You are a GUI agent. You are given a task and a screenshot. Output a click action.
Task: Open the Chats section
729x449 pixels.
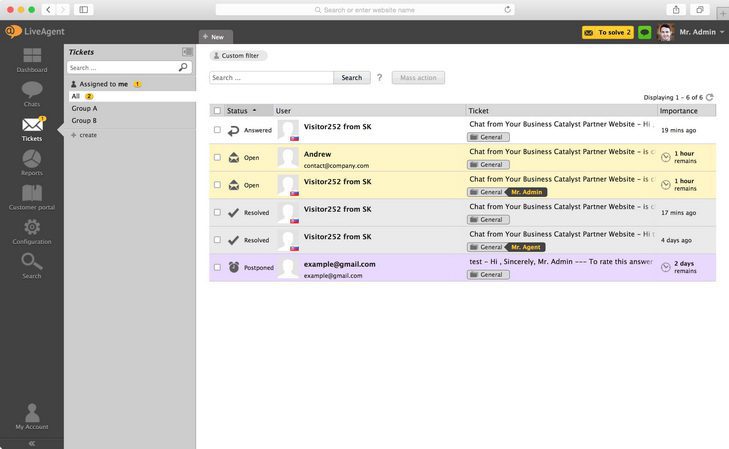click(x=32, y=93)
